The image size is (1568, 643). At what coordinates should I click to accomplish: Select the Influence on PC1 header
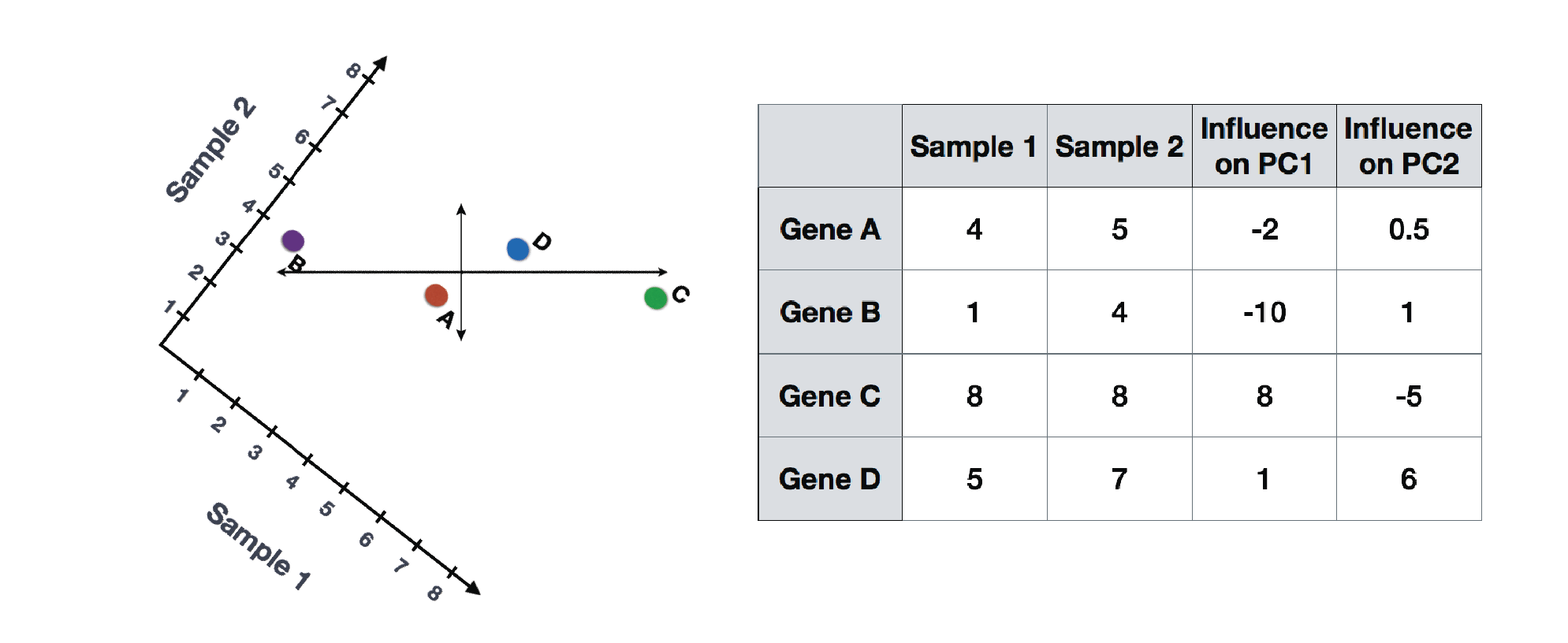1264,146
